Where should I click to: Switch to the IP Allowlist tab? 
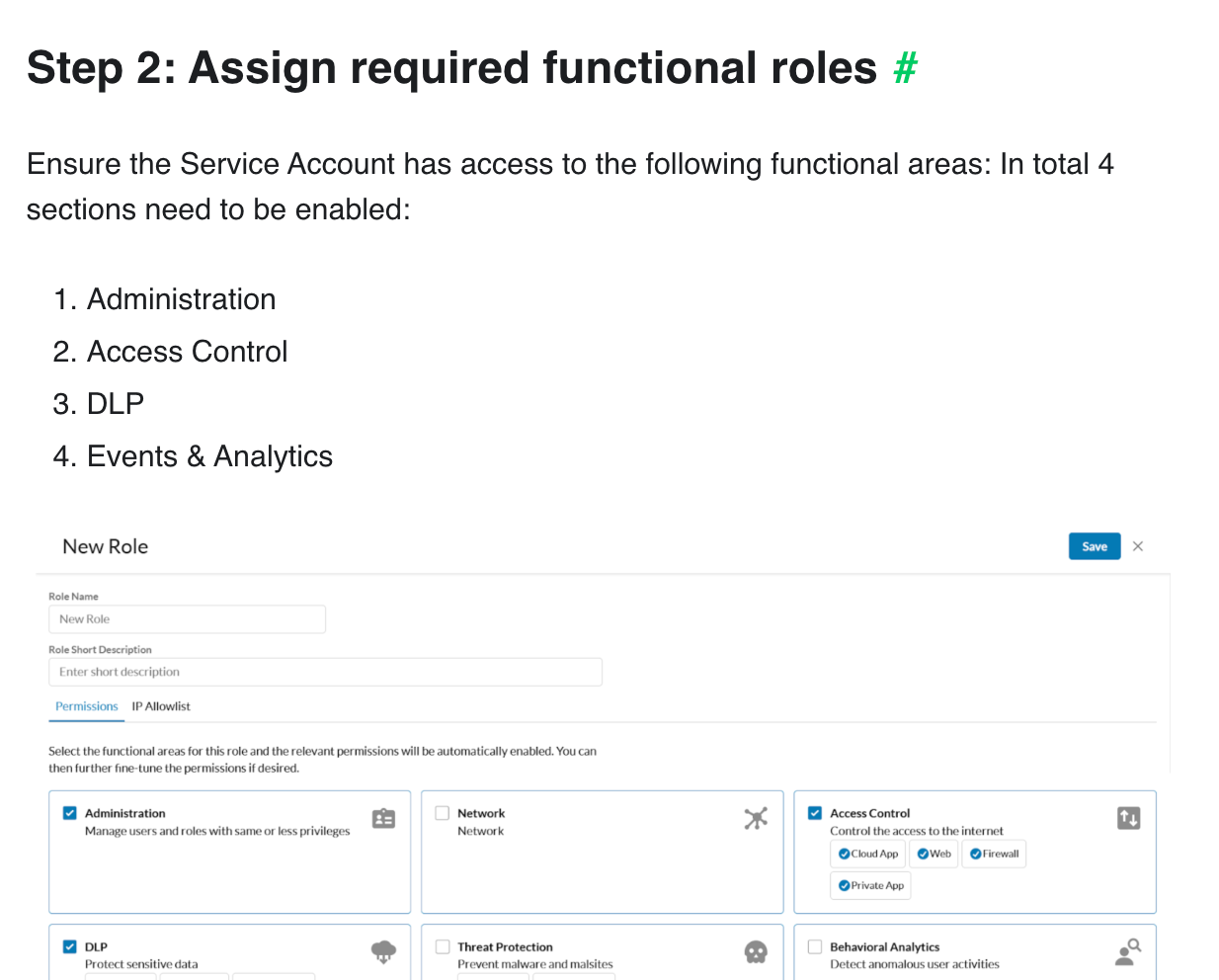tap(161, 706)
